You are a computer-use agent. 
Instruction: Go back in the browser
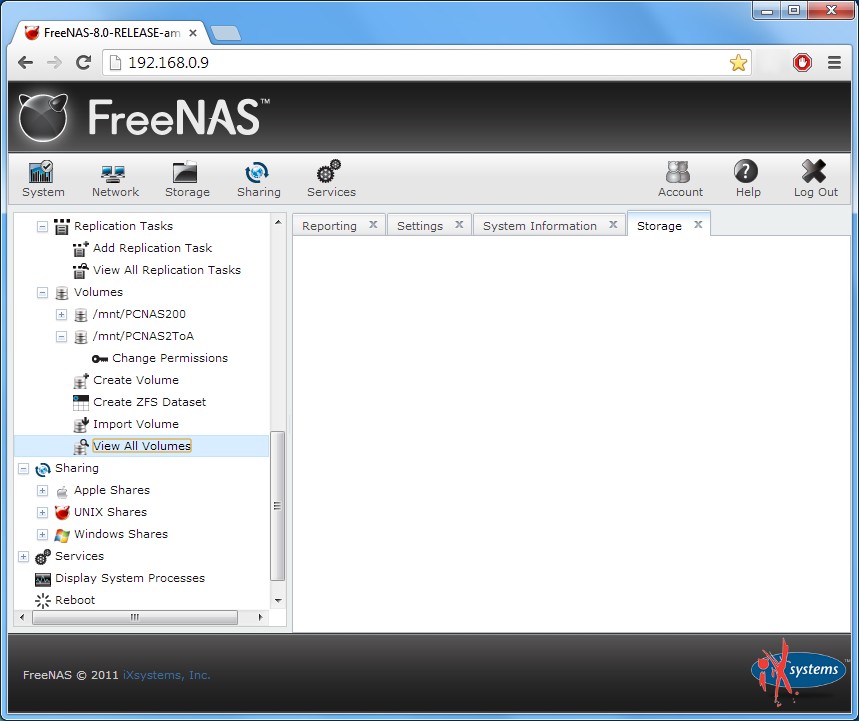tap(25, 62)
